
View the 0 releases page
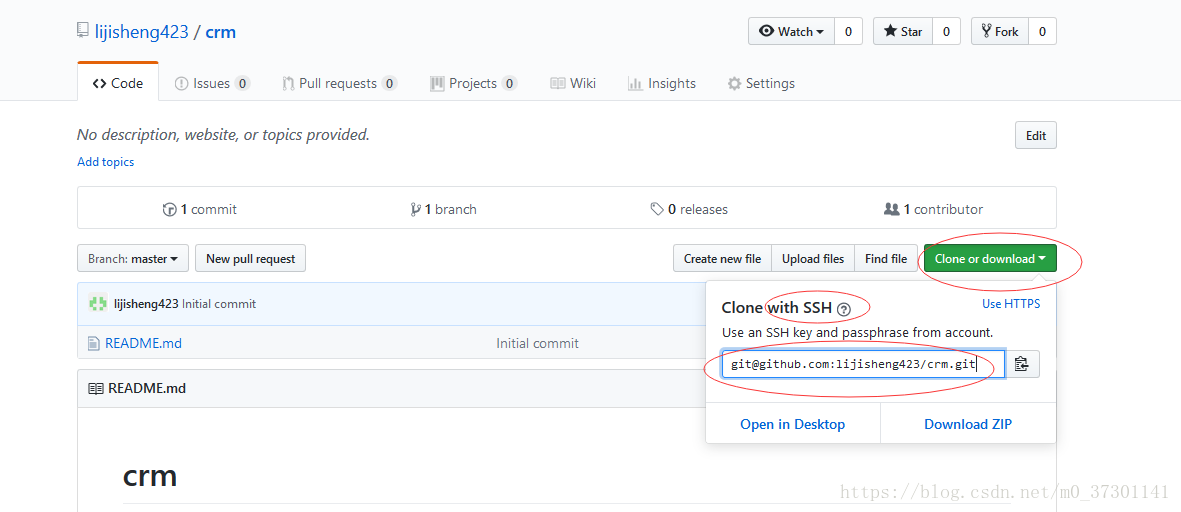(689, 209)
